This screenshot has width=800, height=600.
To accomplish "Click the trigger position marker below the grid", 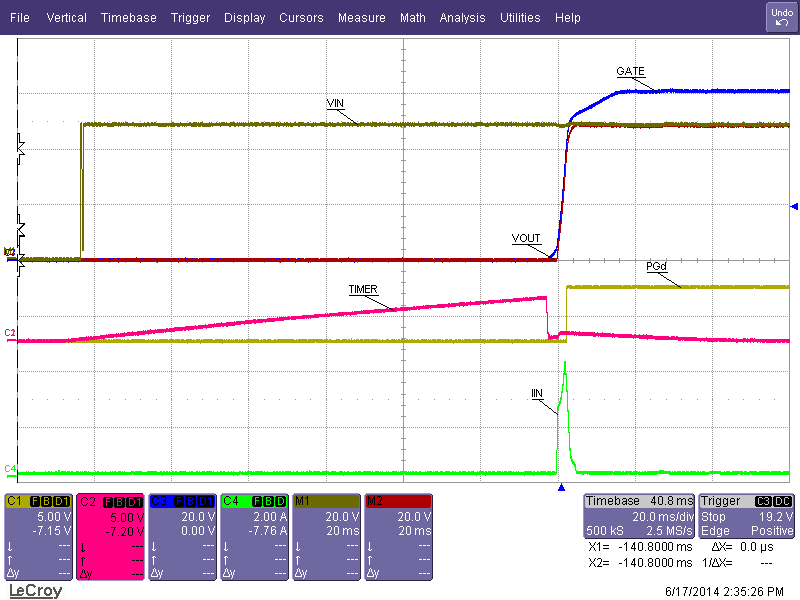I will [x=561, y=488].
